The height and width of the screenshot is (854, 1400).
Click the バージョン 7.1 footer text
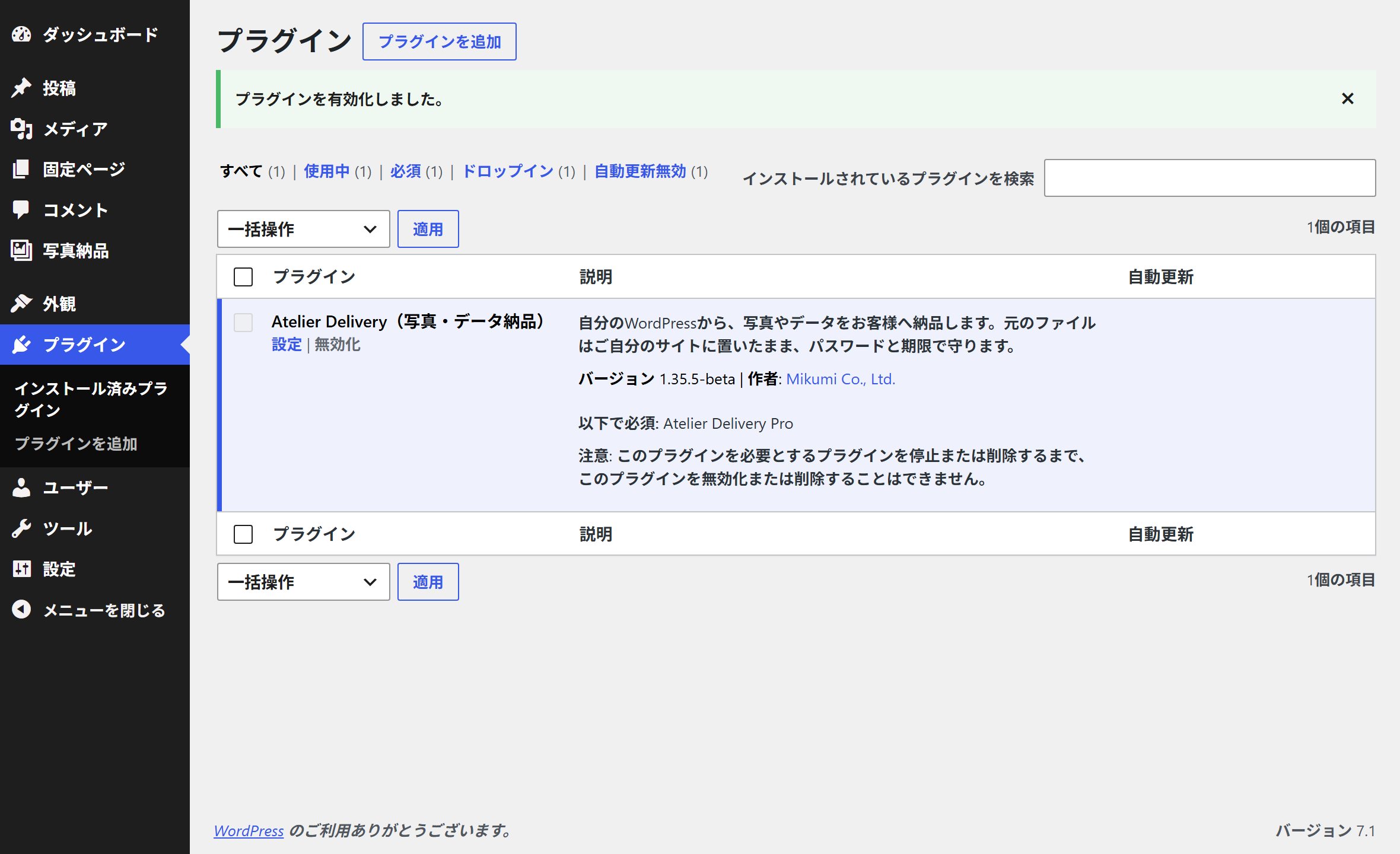tap(1325, 830)
